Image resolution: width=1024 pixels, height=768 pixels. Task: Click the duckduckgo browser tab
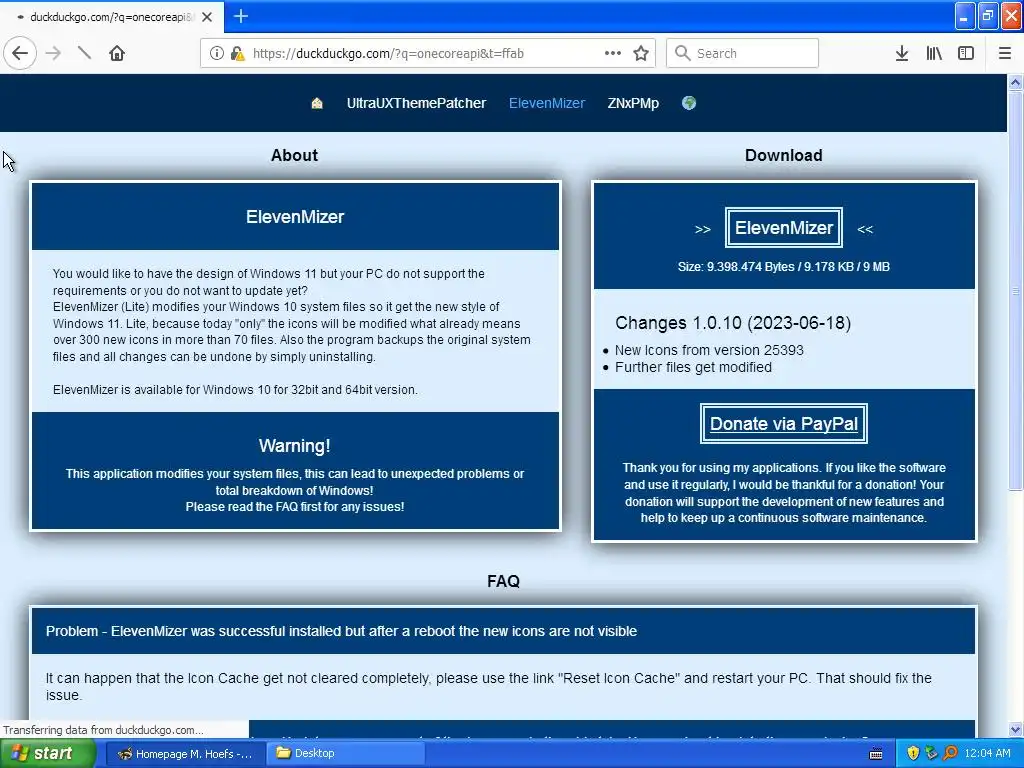point(112,17)
